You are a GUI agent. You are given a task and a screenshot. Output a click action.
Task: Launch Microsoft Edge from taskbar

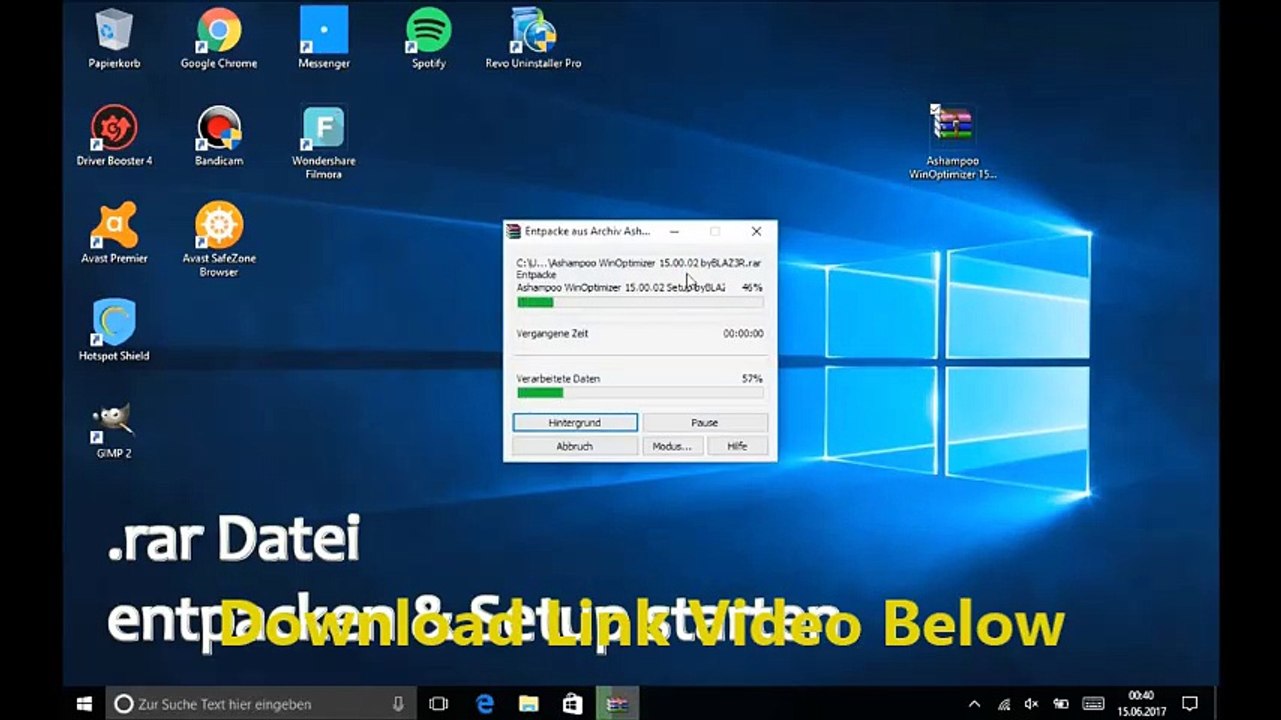click(x=485, y=704)
